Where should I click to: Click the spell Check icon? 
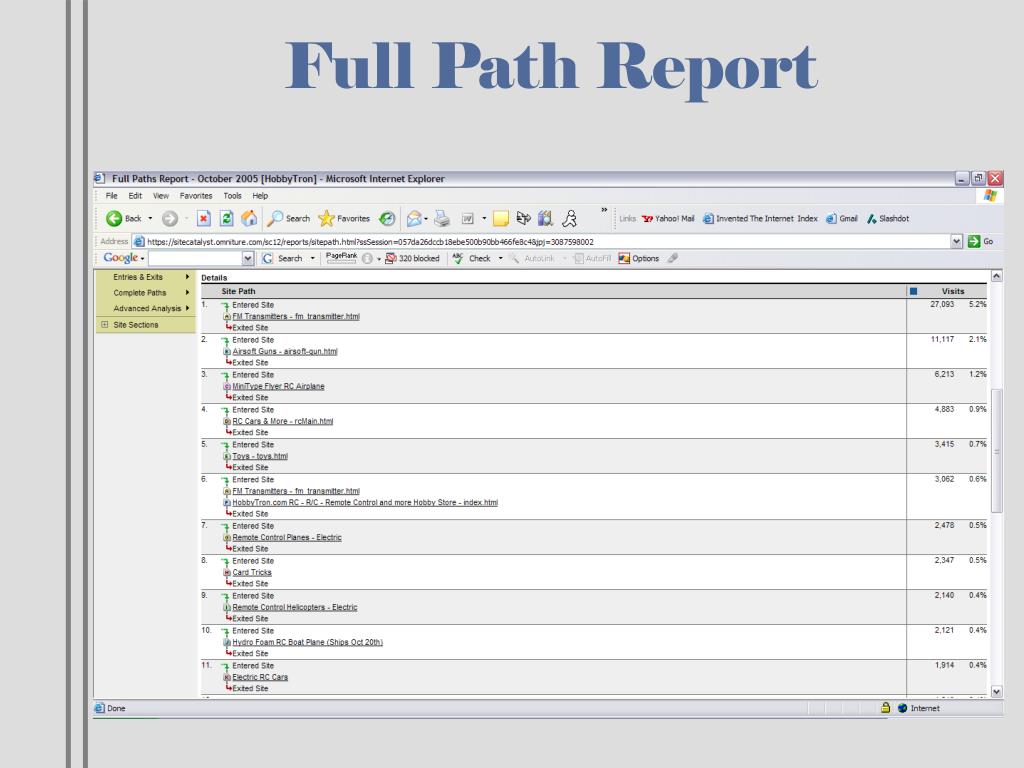[458, 259]
